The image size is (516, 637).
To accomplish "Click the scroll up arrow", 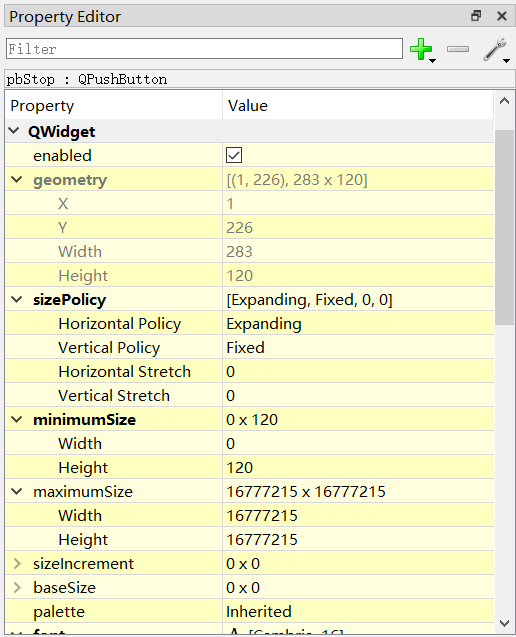I will pos(504,101).
